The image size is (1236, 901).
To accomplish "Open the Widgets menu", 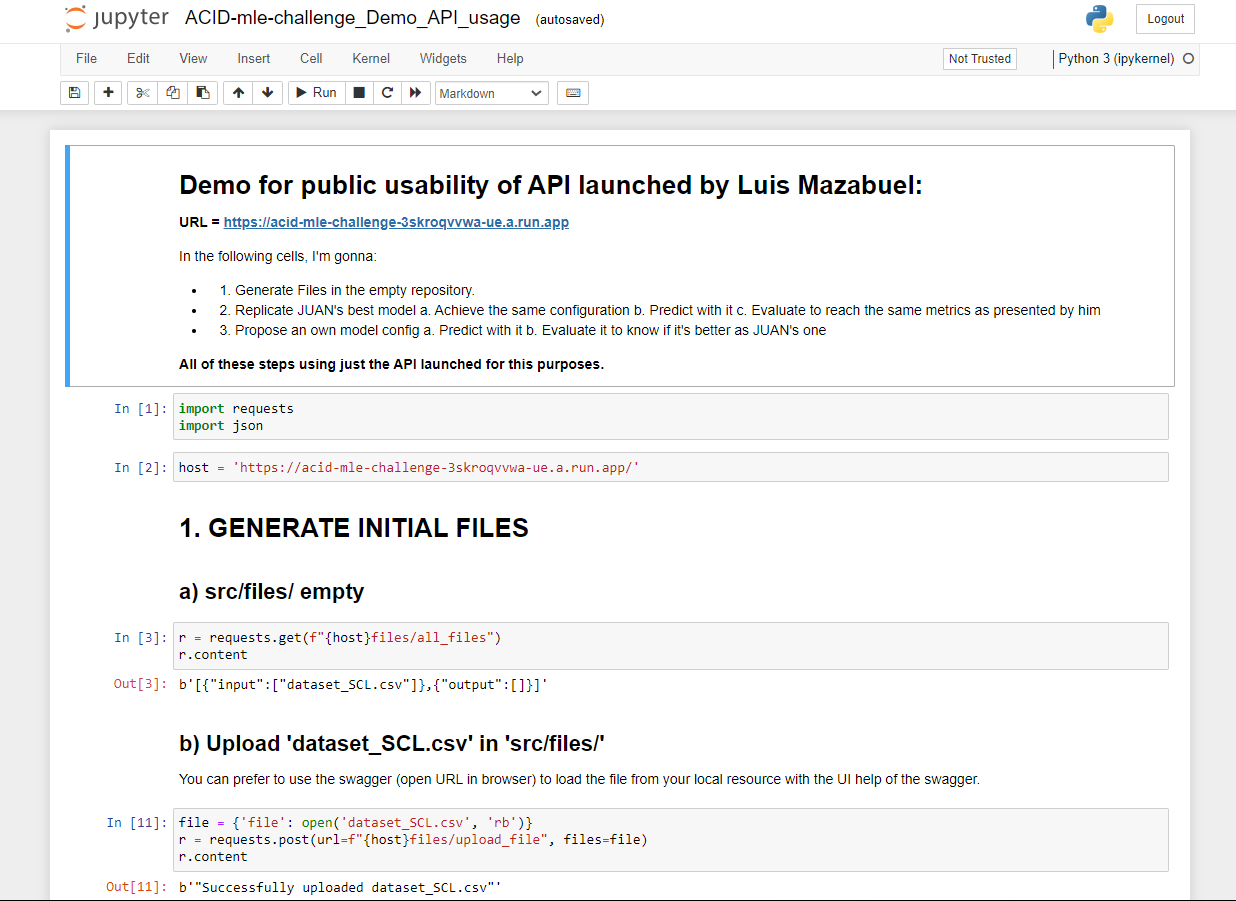I will click(443, 58).
